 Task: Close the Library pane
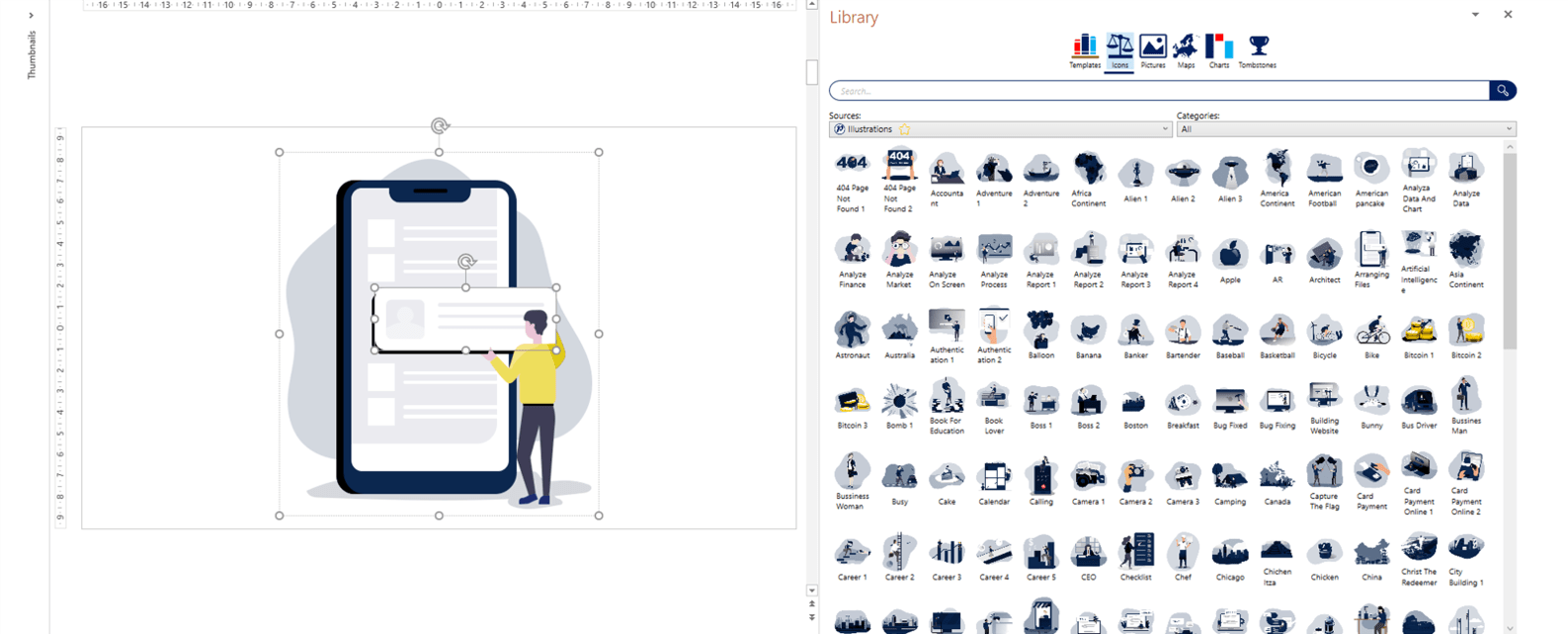click(x=1508, y=15)
